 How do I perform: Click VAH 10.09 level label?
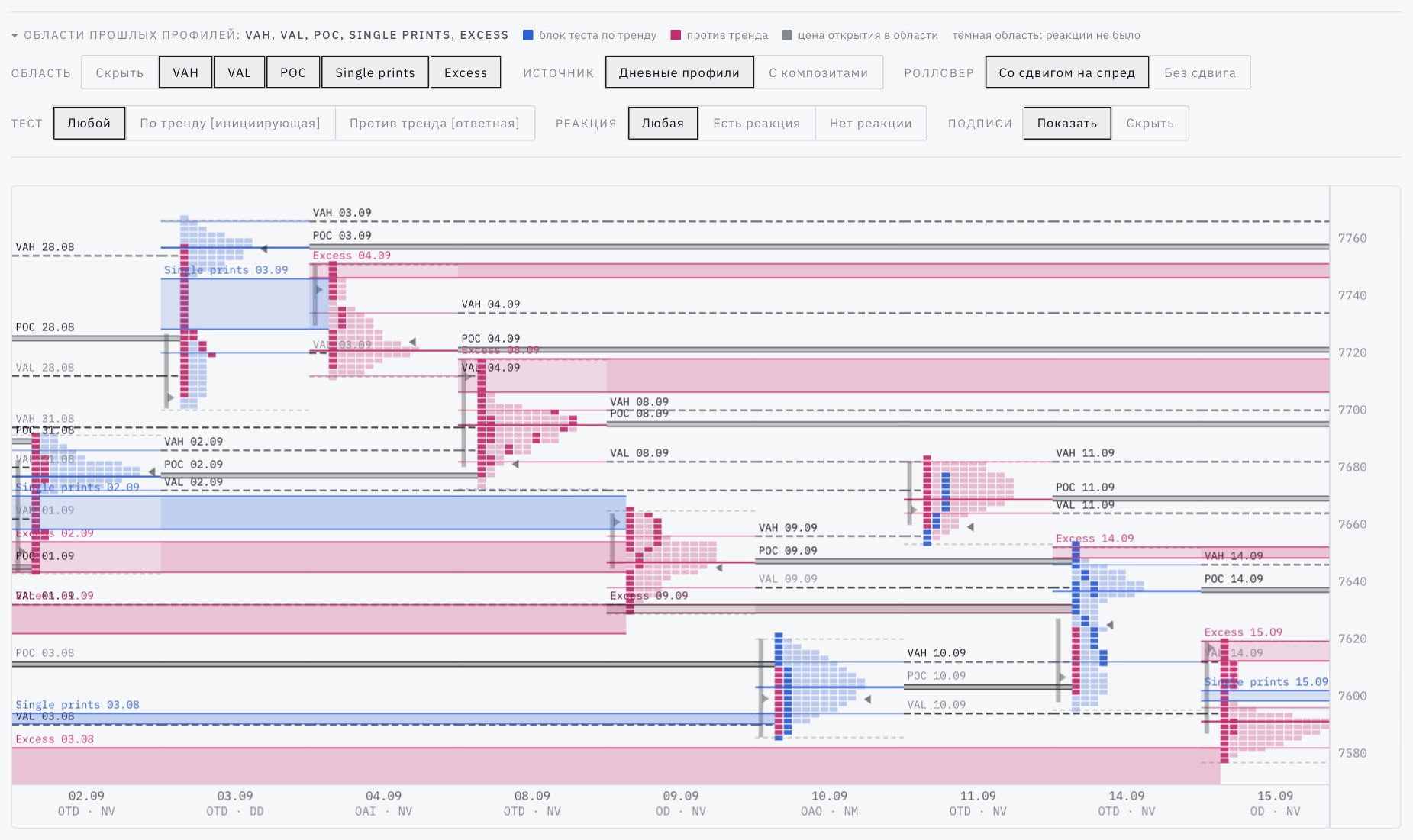coord(937,653)
